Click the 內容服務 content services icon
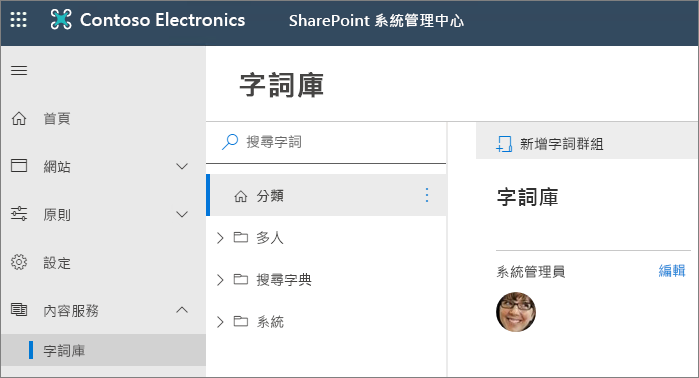Viewport: 699px width, 378px height. [x=19, y=310]
